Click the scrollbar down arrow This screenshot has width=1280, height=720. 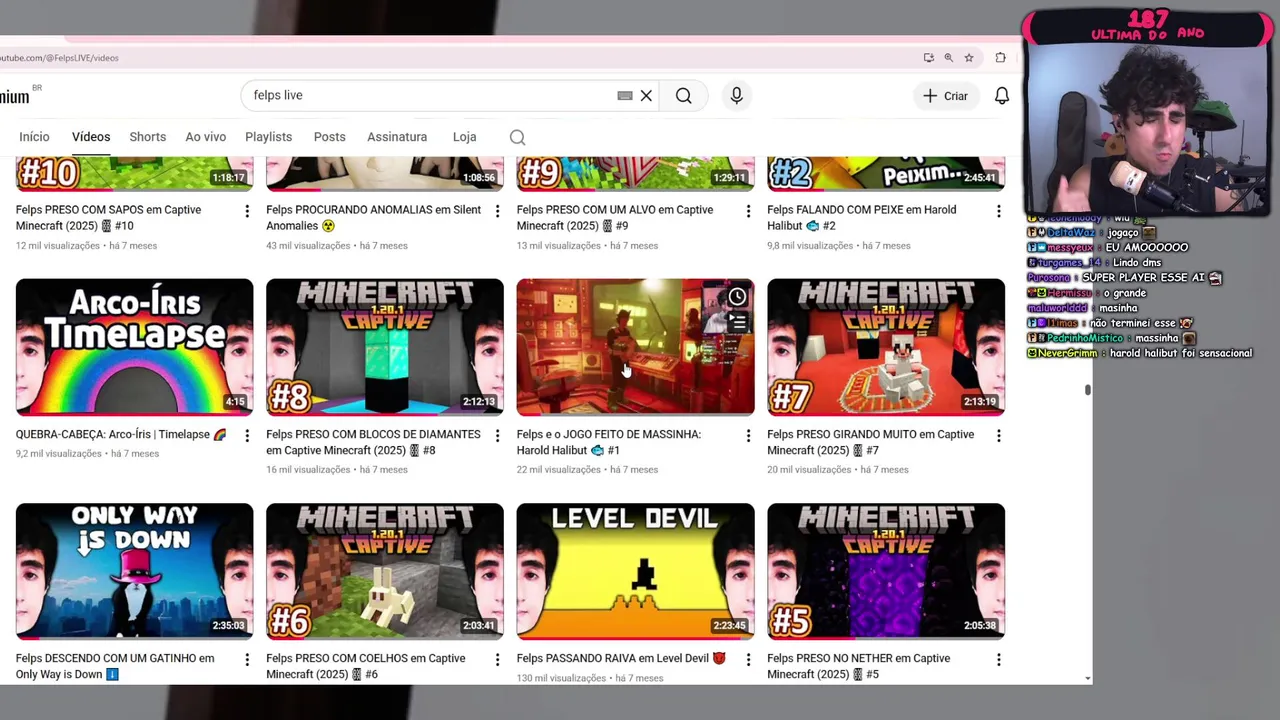[x=1087, y=679]
